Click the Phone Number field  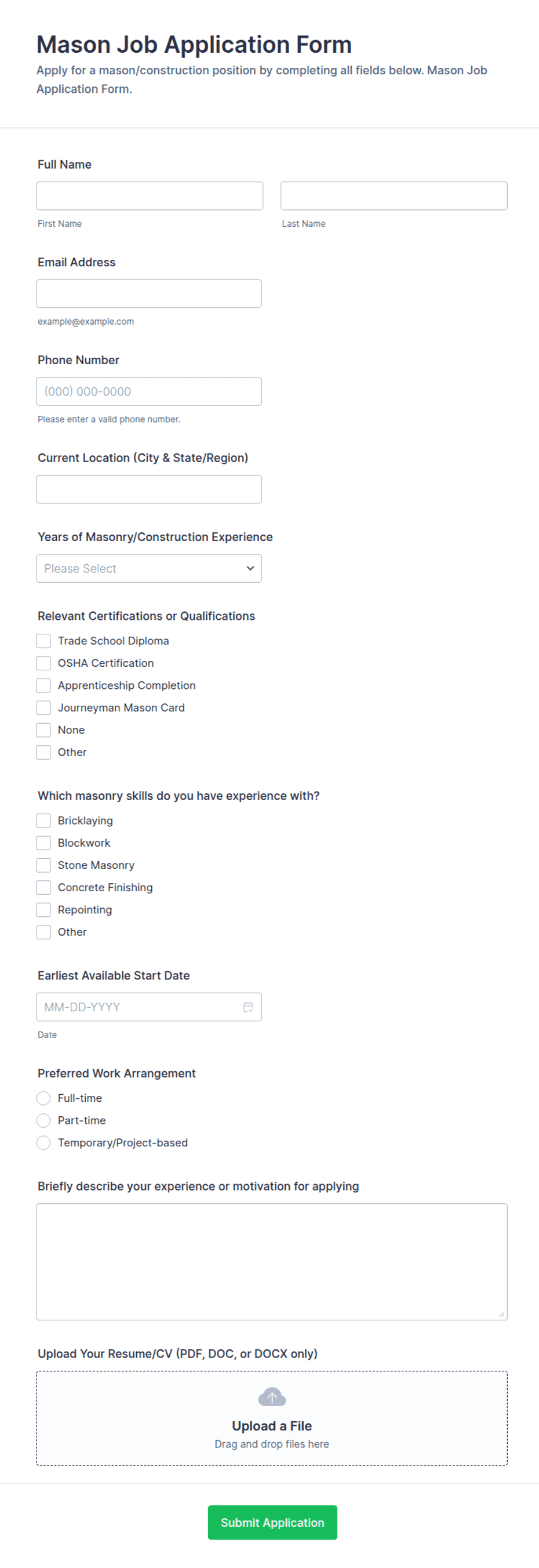pos(149,391)
